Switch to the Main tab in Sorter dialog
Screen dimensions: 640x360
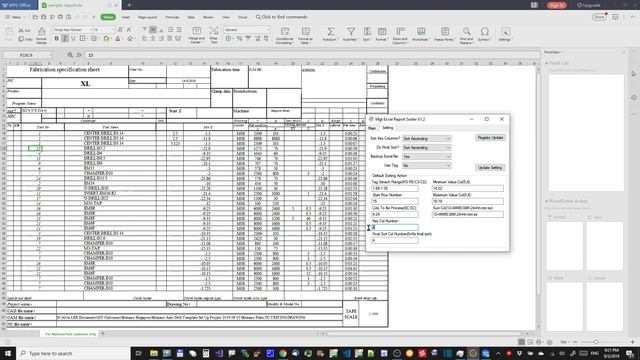pos(372,128)
